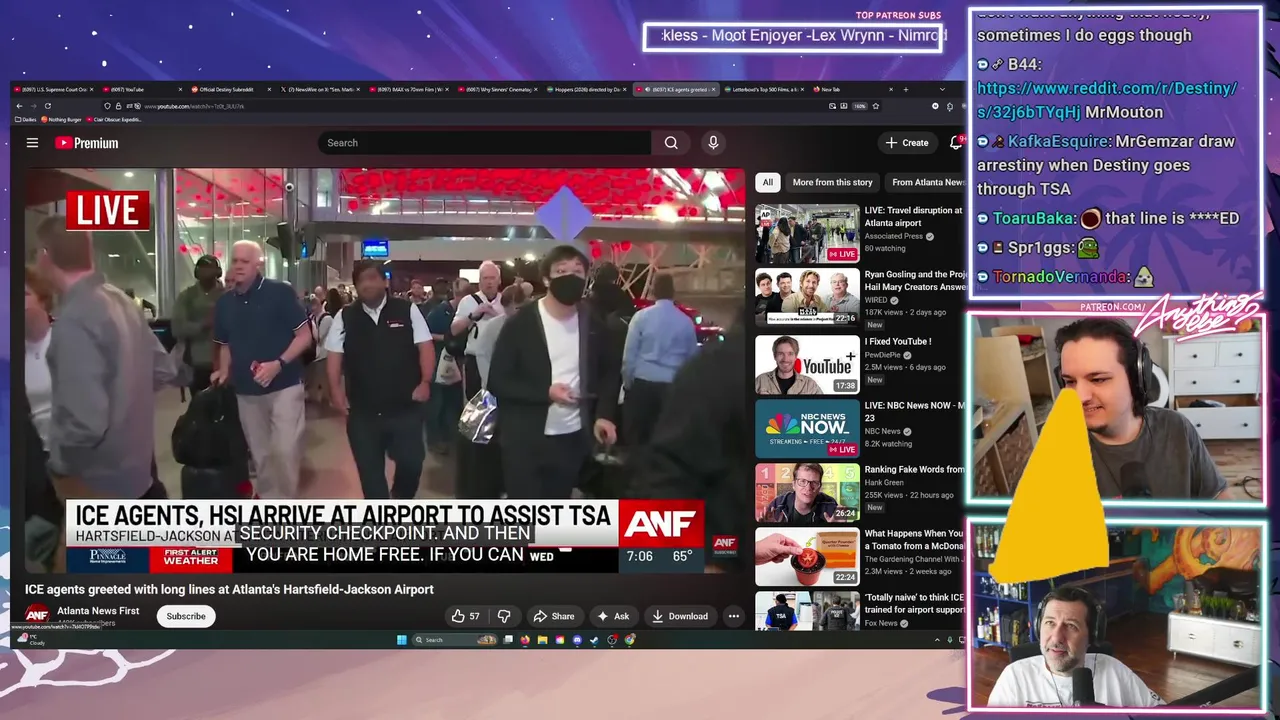Open Firefox from the taskbar
The width and height of the screenshot is (1280, 720).
pyautogui.click(x=525, y=640)
